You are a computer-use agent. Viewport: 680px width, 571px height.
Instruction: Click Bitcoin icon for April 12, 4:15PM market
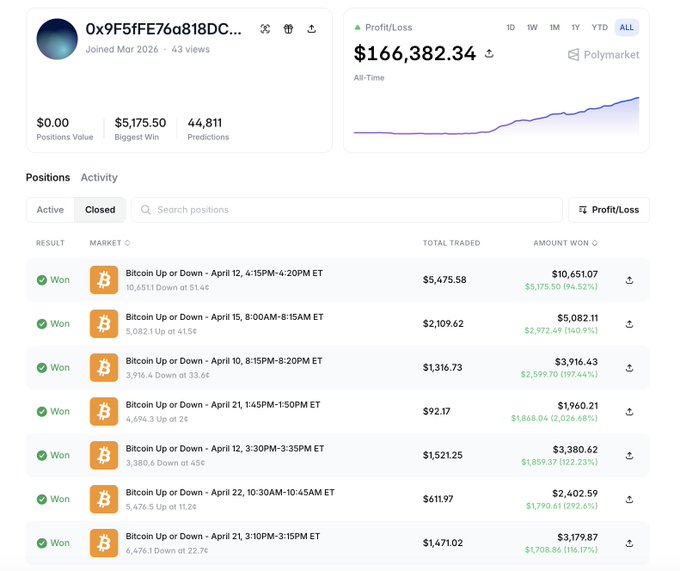pos(104,280)
